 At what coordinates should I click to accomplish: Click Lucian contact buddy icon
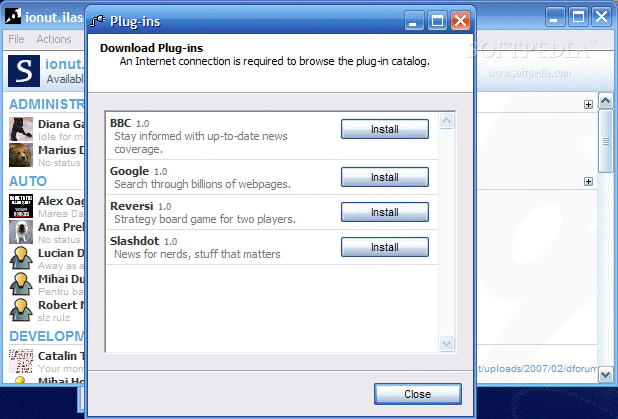pos(21,258)
